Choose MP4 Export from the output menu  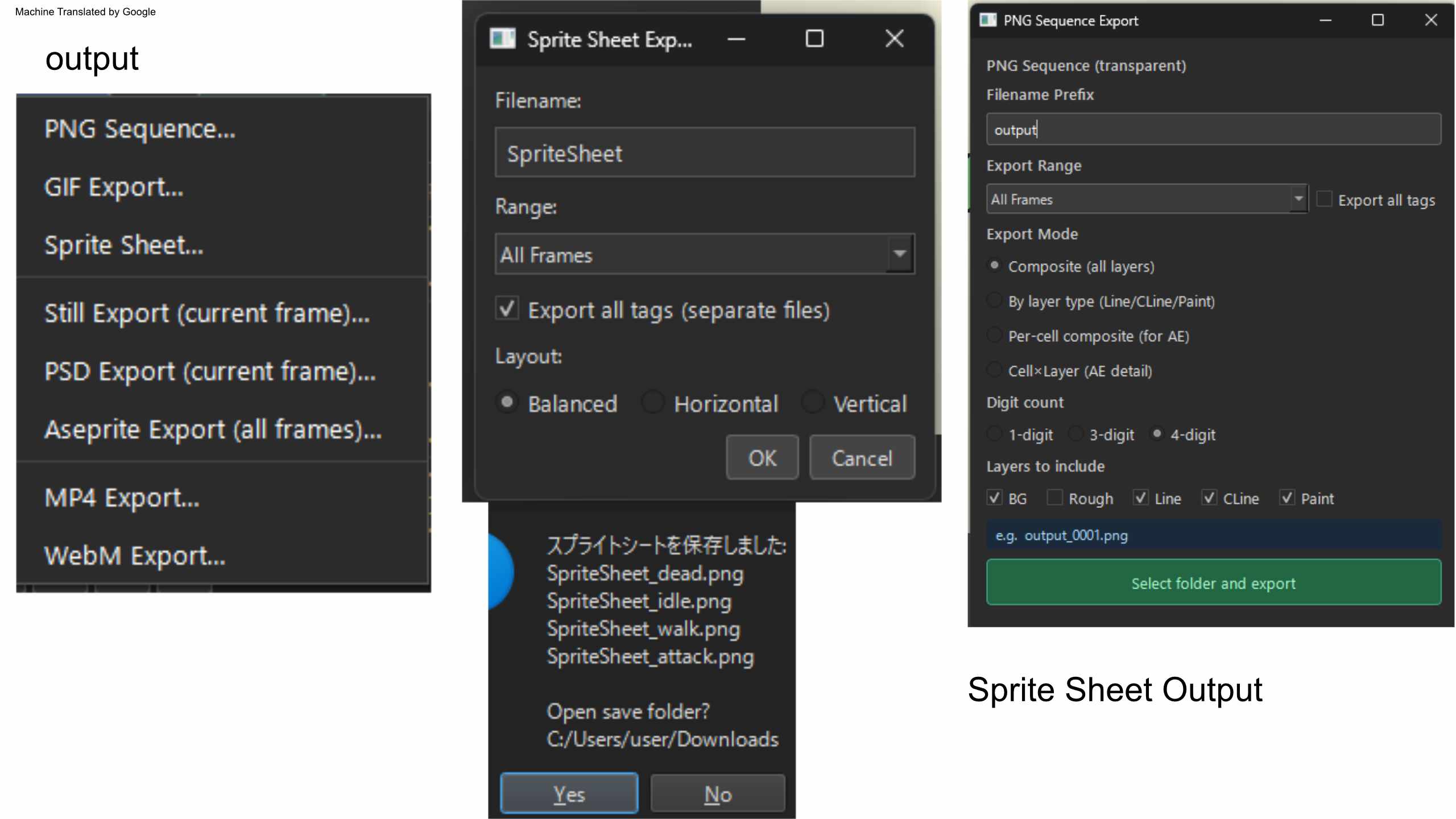(x=122, y=498)
